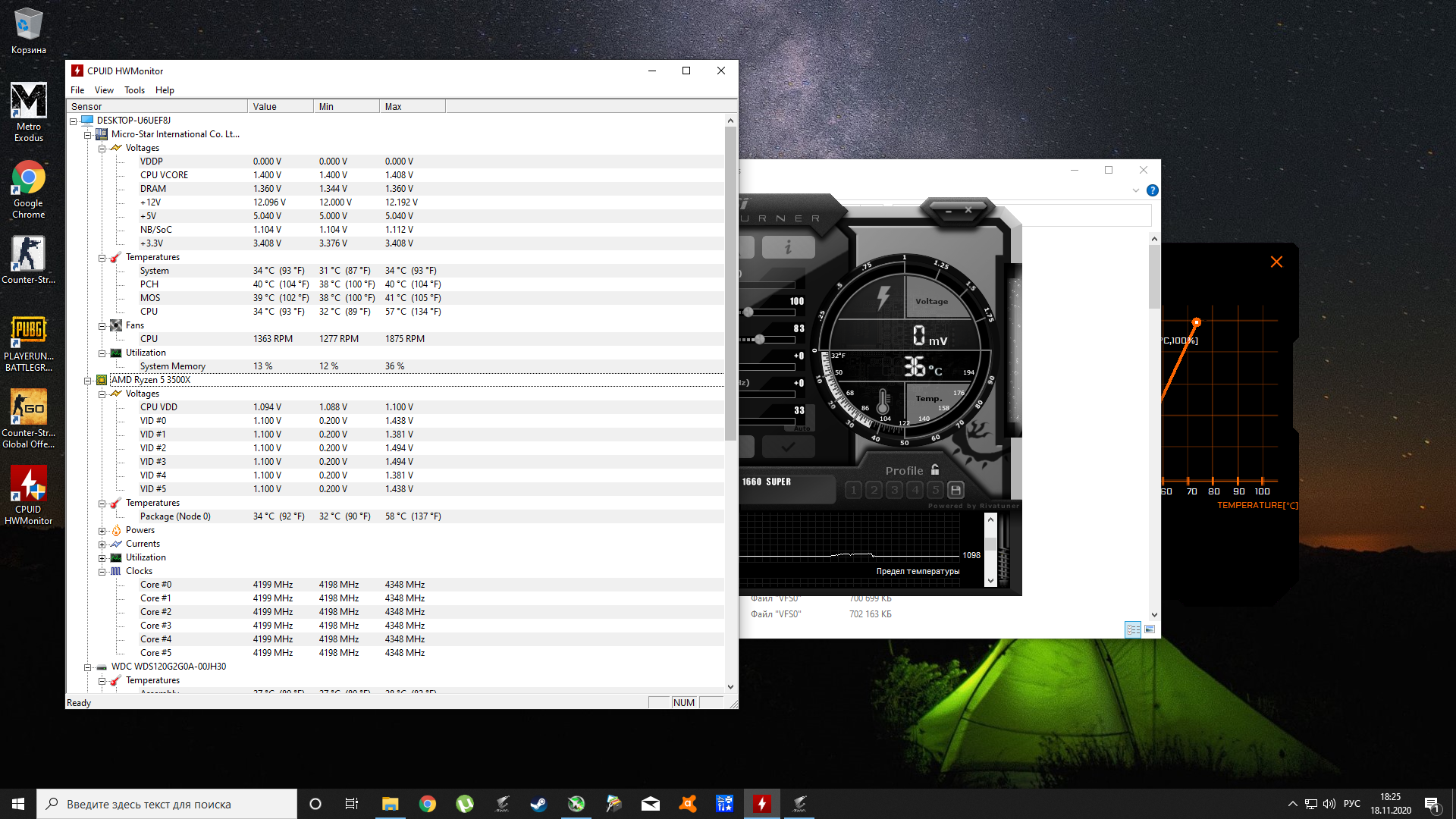The width and height of the screenshot is (1456, 819).
Task: Open the Tools menu in HWMonitor
Action: tap(134, 90)
